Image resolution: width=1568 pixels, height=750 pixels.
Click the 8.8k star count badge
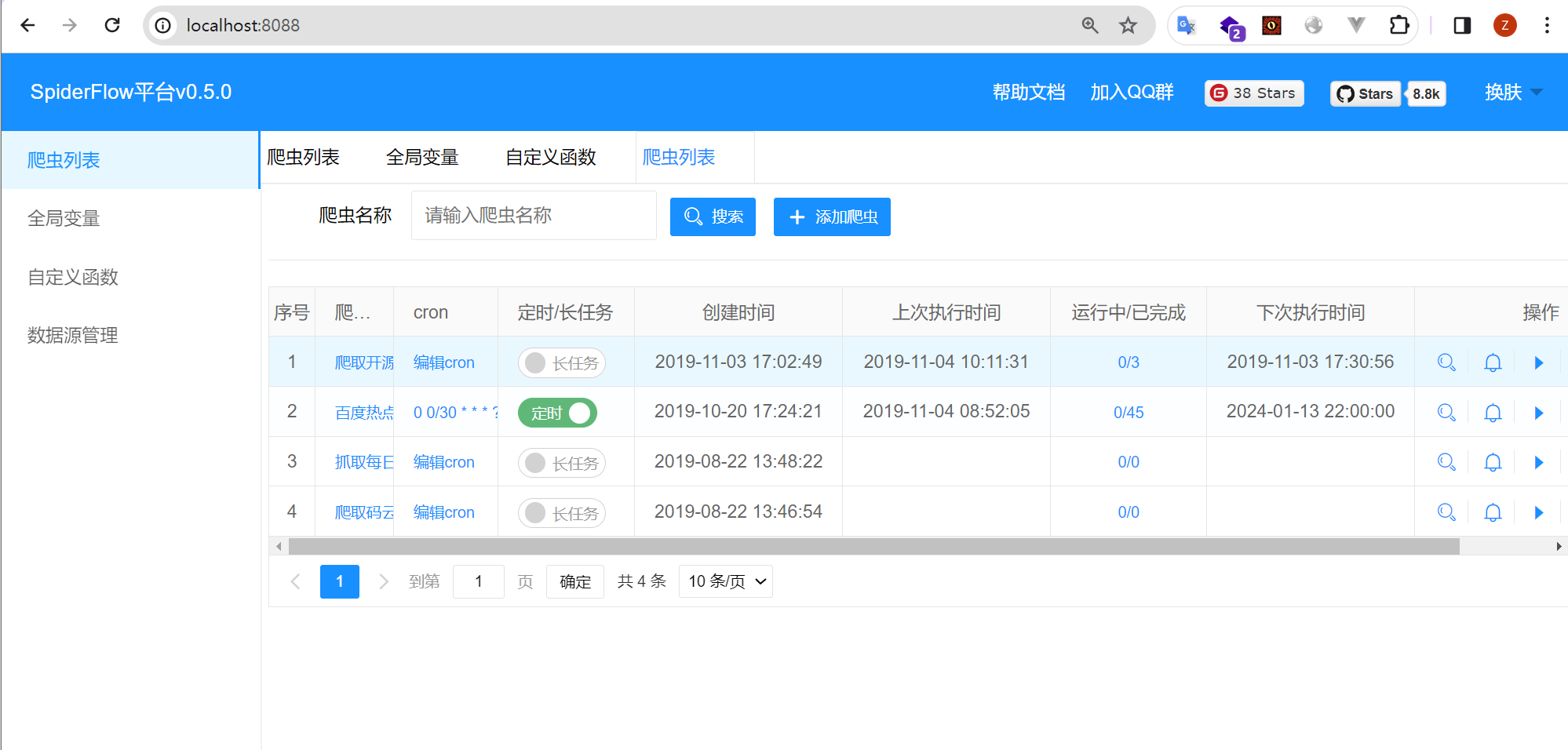click(x=1426, y=94)
